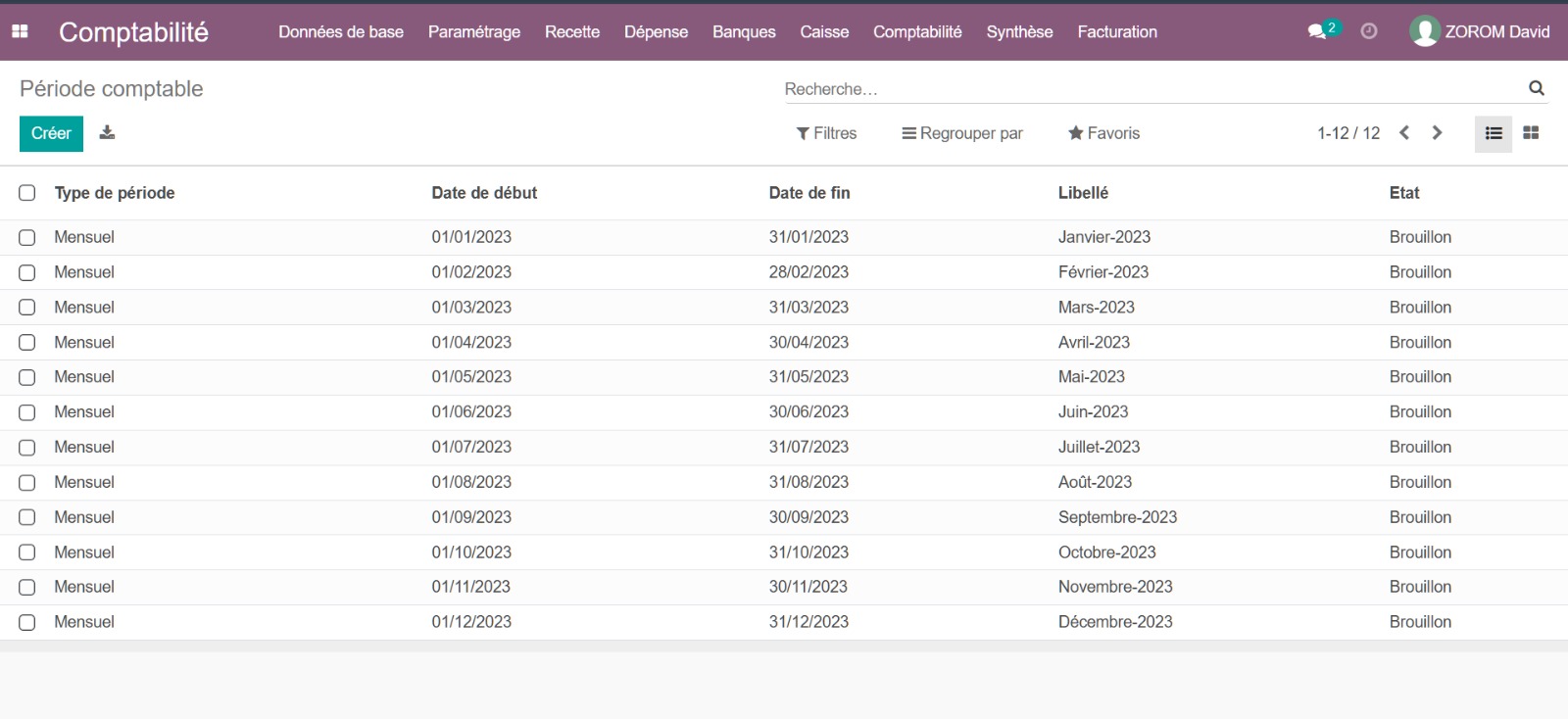Open the activities clock icon
Image resolution: width=1568 pixels, height=719 pixels.
1369,31
